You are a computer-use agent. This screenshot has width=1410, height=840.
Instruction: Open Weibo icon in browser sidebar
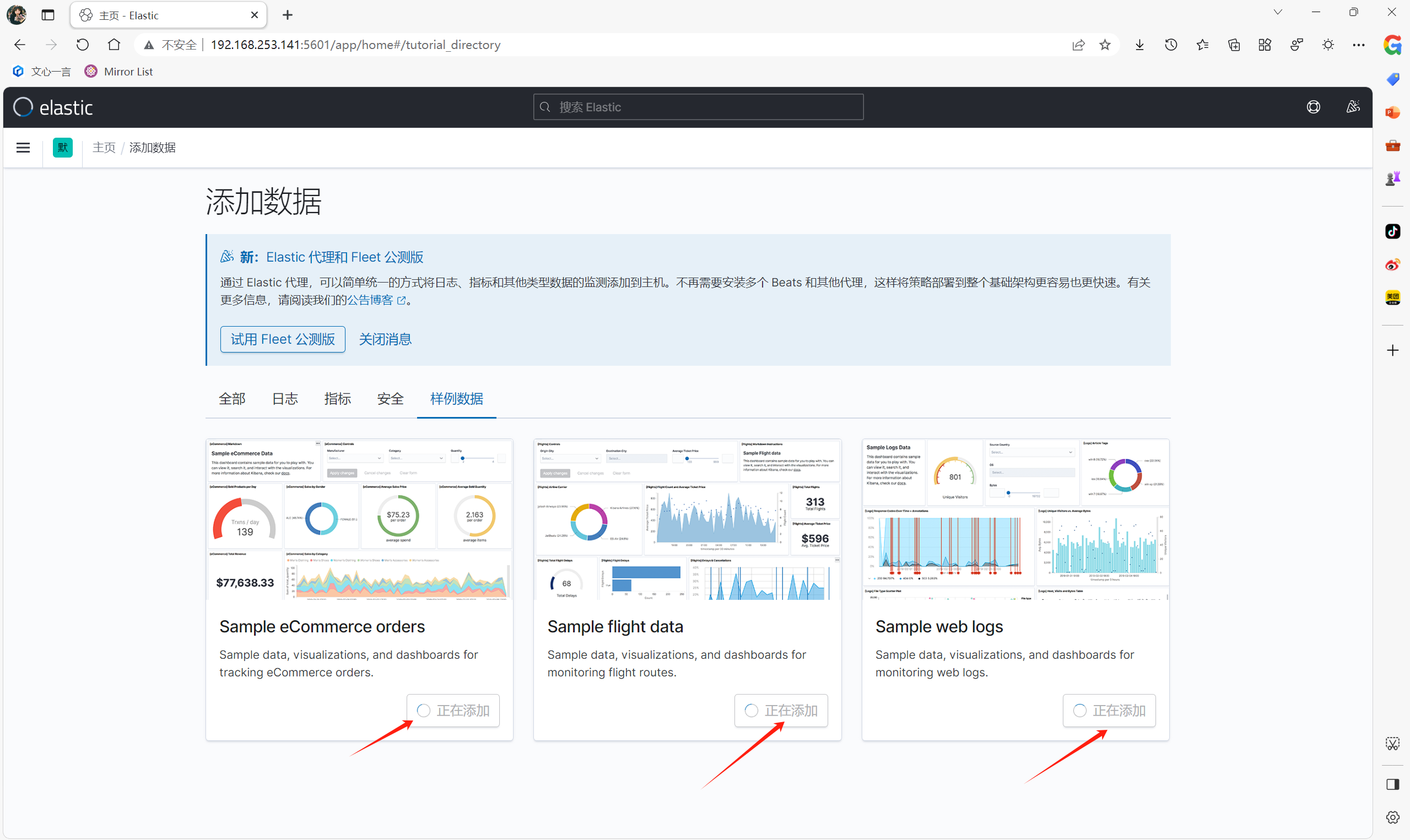1392,264
